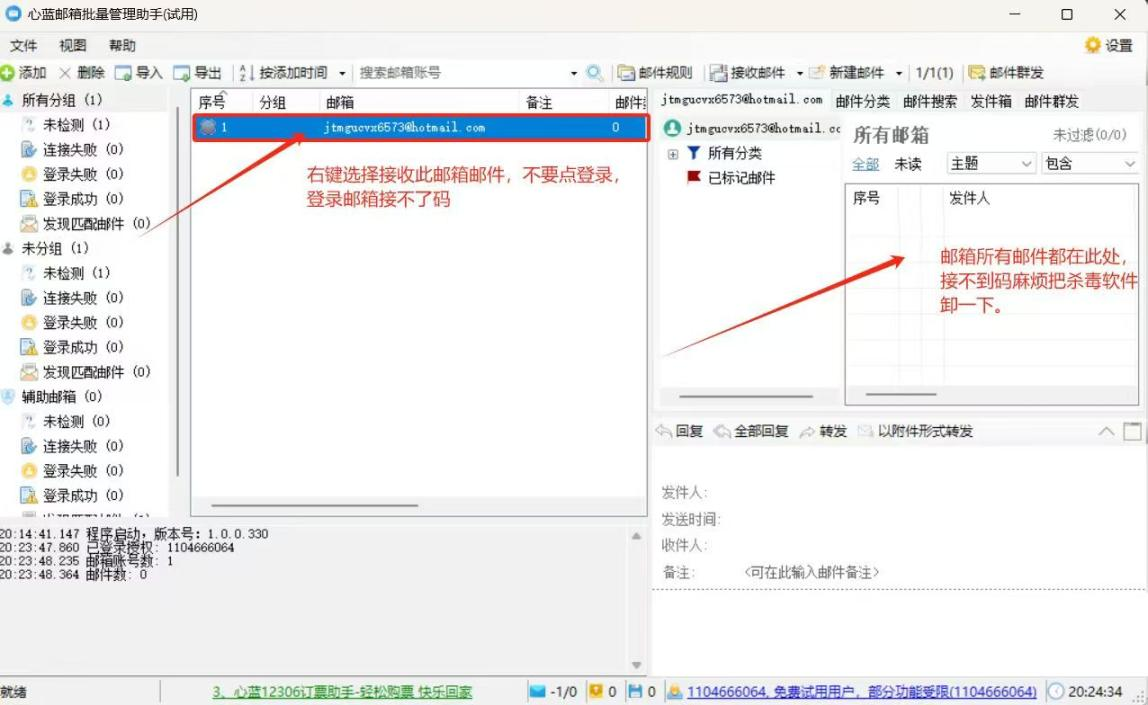This screenshot has width=1148, height=705.
Task: Click the save disk status icon
Action: click(636, 691)
